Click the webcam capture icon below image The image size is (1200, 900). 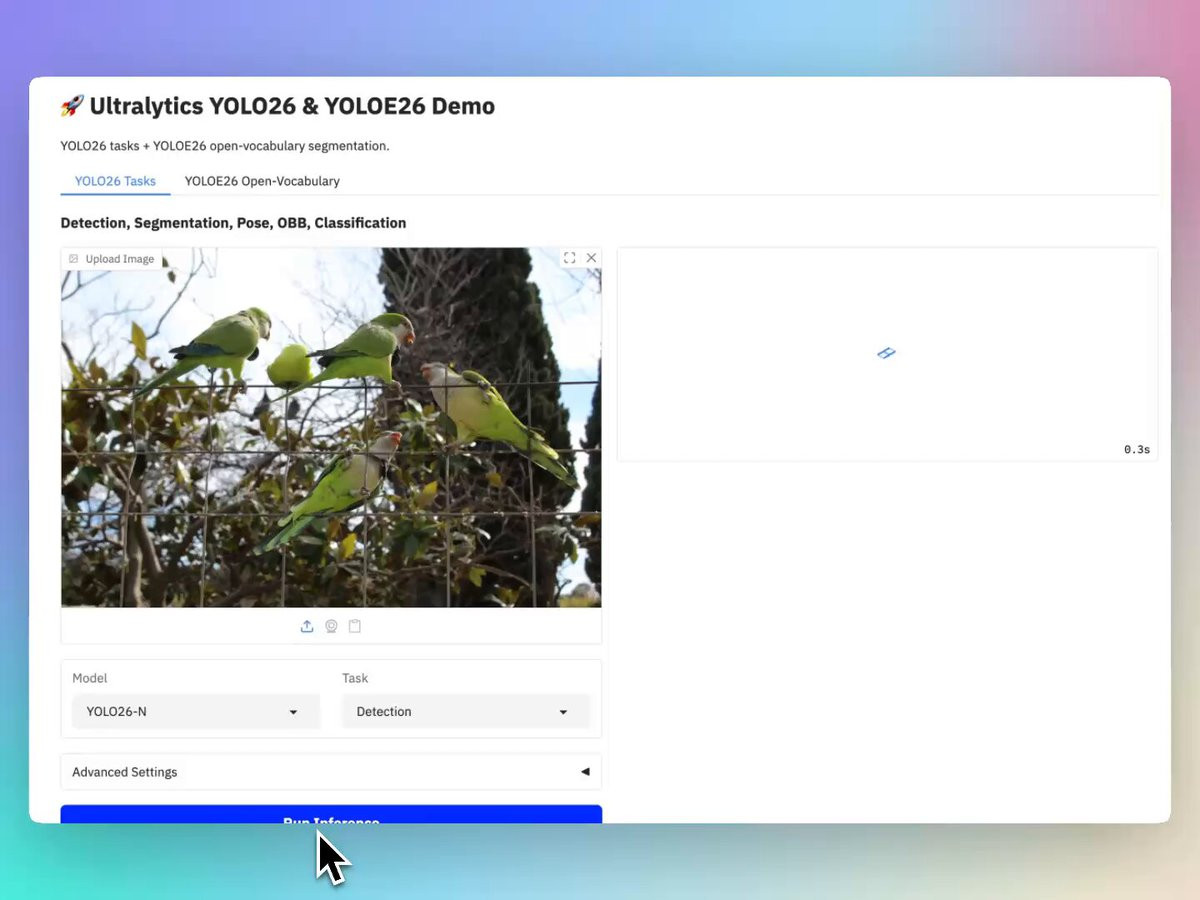(x=331, y=626)
